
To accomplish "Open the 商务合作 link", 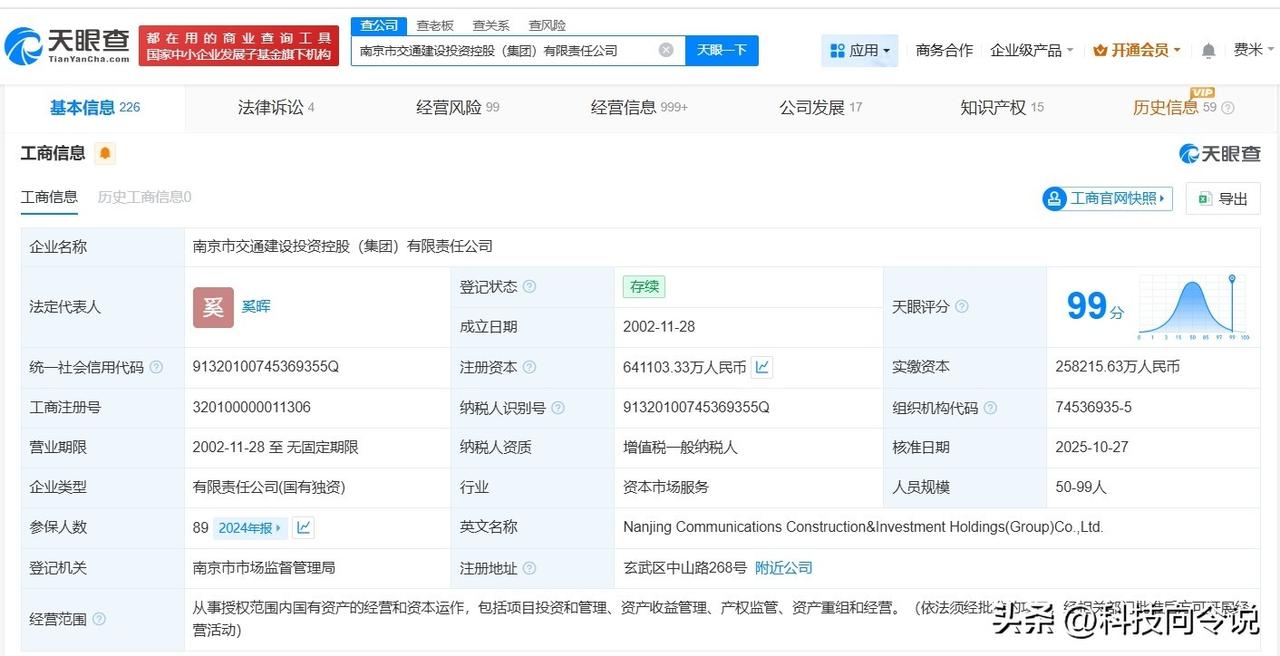I will [x=944, y=50].
